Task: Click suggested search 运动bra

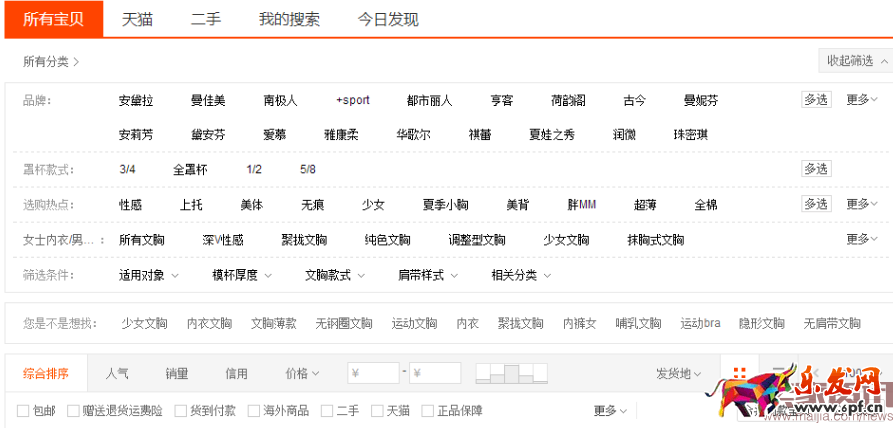Action: pos(700,324)
